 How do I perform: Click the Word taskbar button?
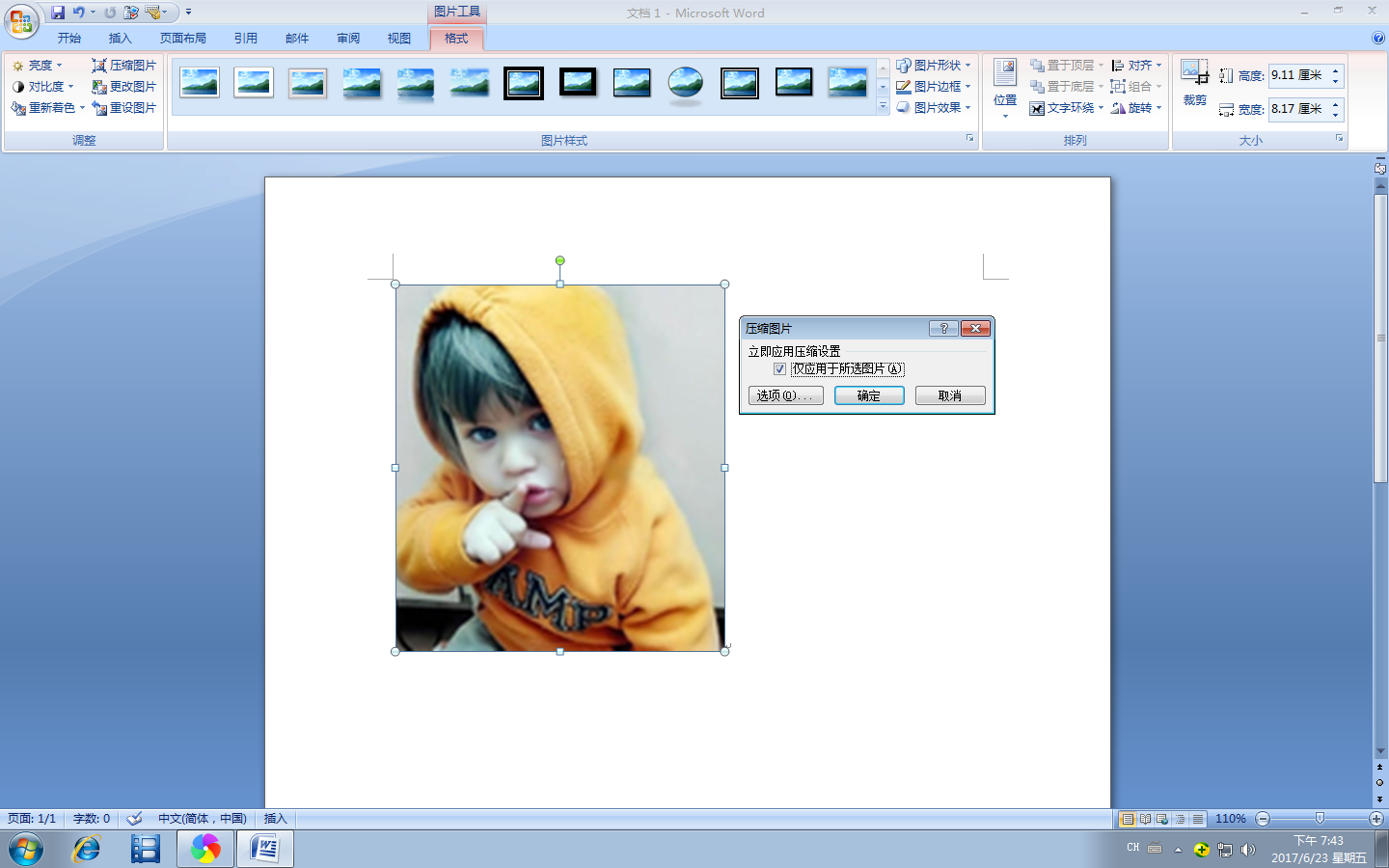[264, 850]
